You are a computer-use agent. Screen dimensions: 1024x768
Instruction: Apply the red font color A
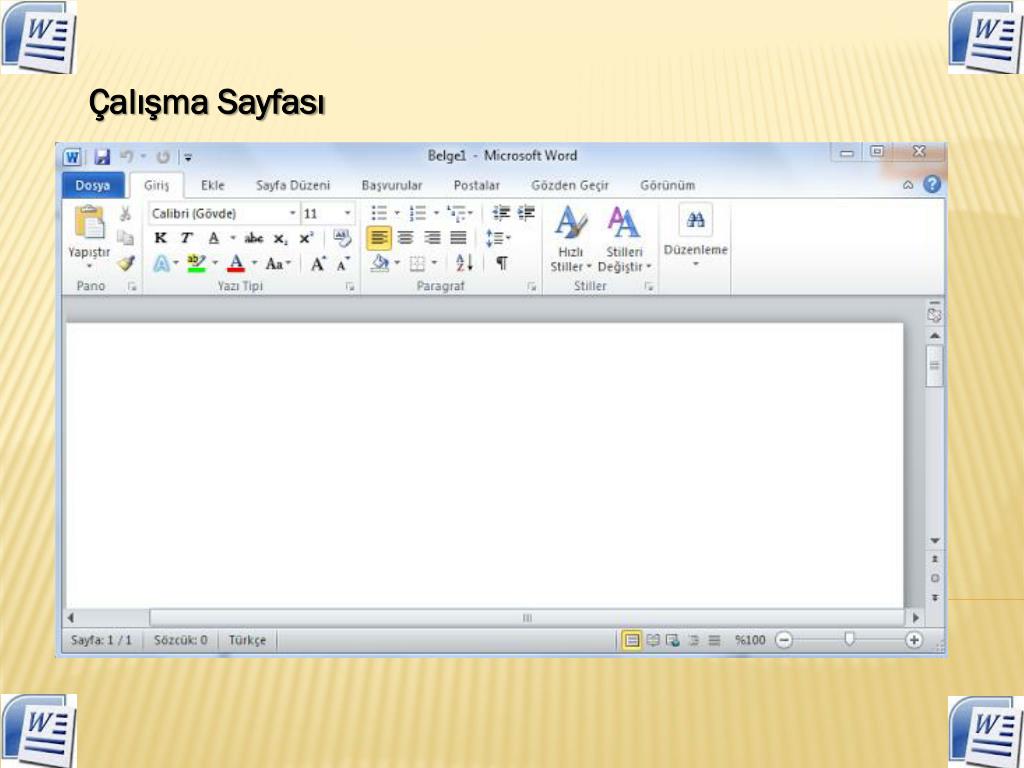236,264
